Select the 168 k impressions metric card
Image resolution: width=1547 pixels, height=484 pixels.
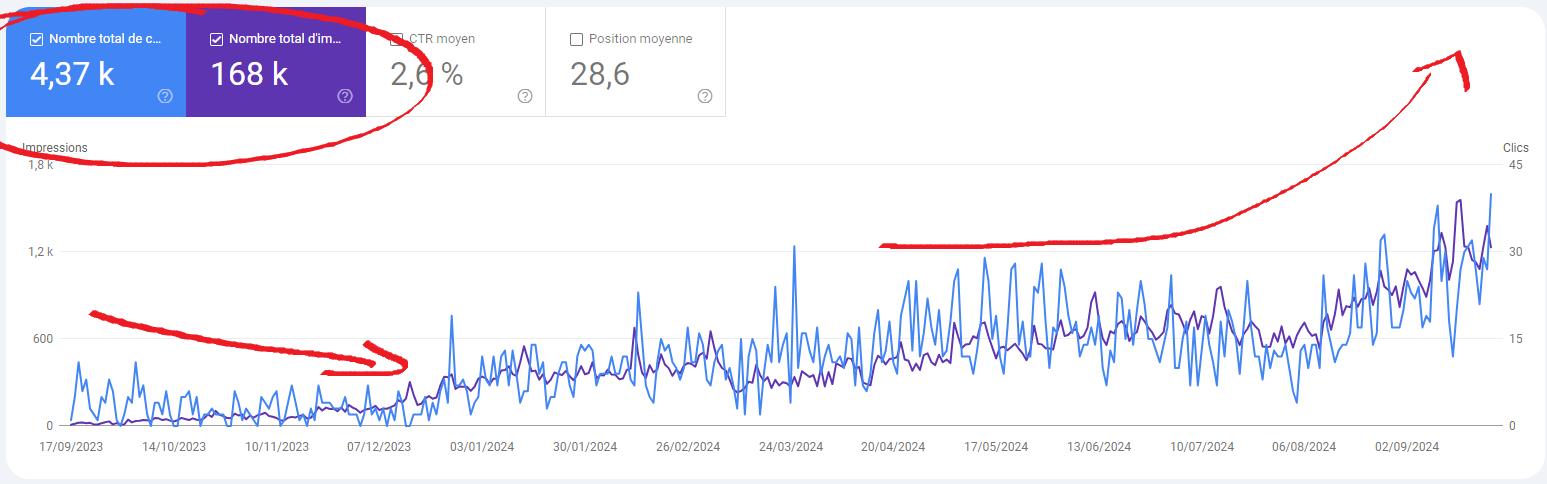[276, 62]
